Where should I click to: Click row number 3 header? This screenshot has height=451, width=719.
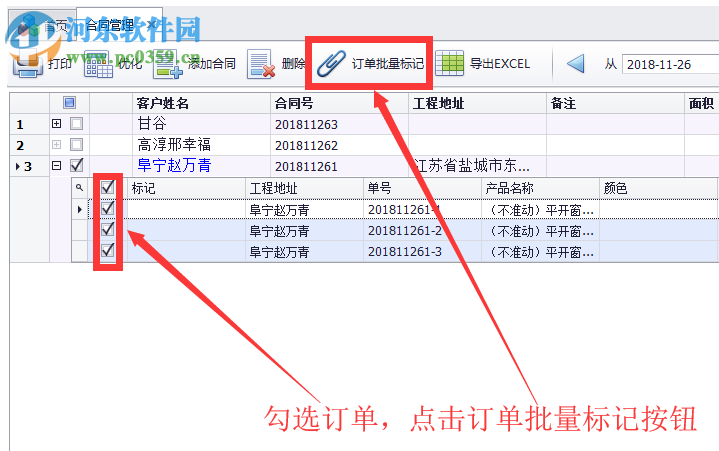click(29, 166)
